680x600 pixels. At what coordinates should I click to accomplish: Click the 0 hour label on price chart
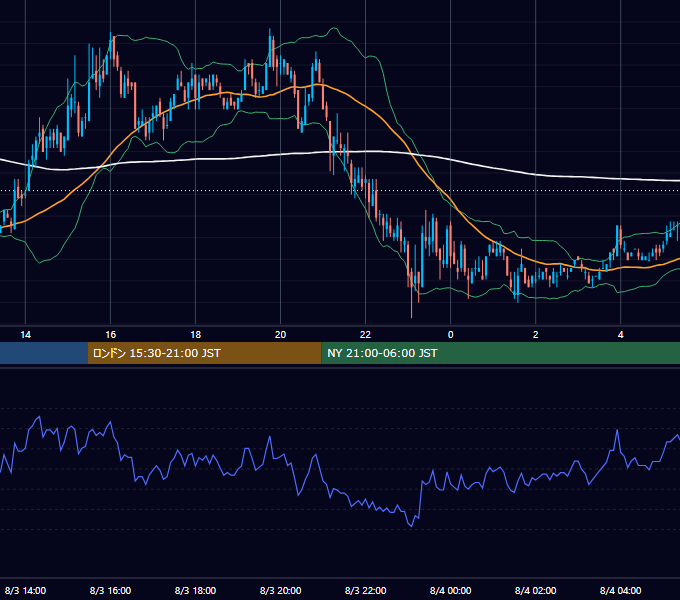(451, 334)
